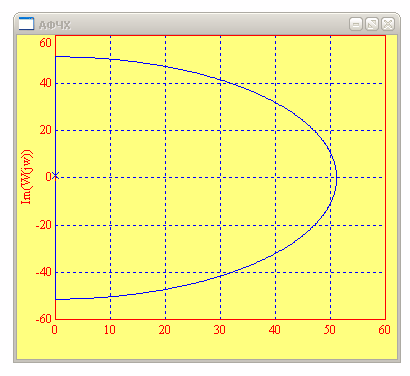This screenshot has width=410, height=376.
Task: Minimize the АФЧХ window
Action: [x=356, y=24]
